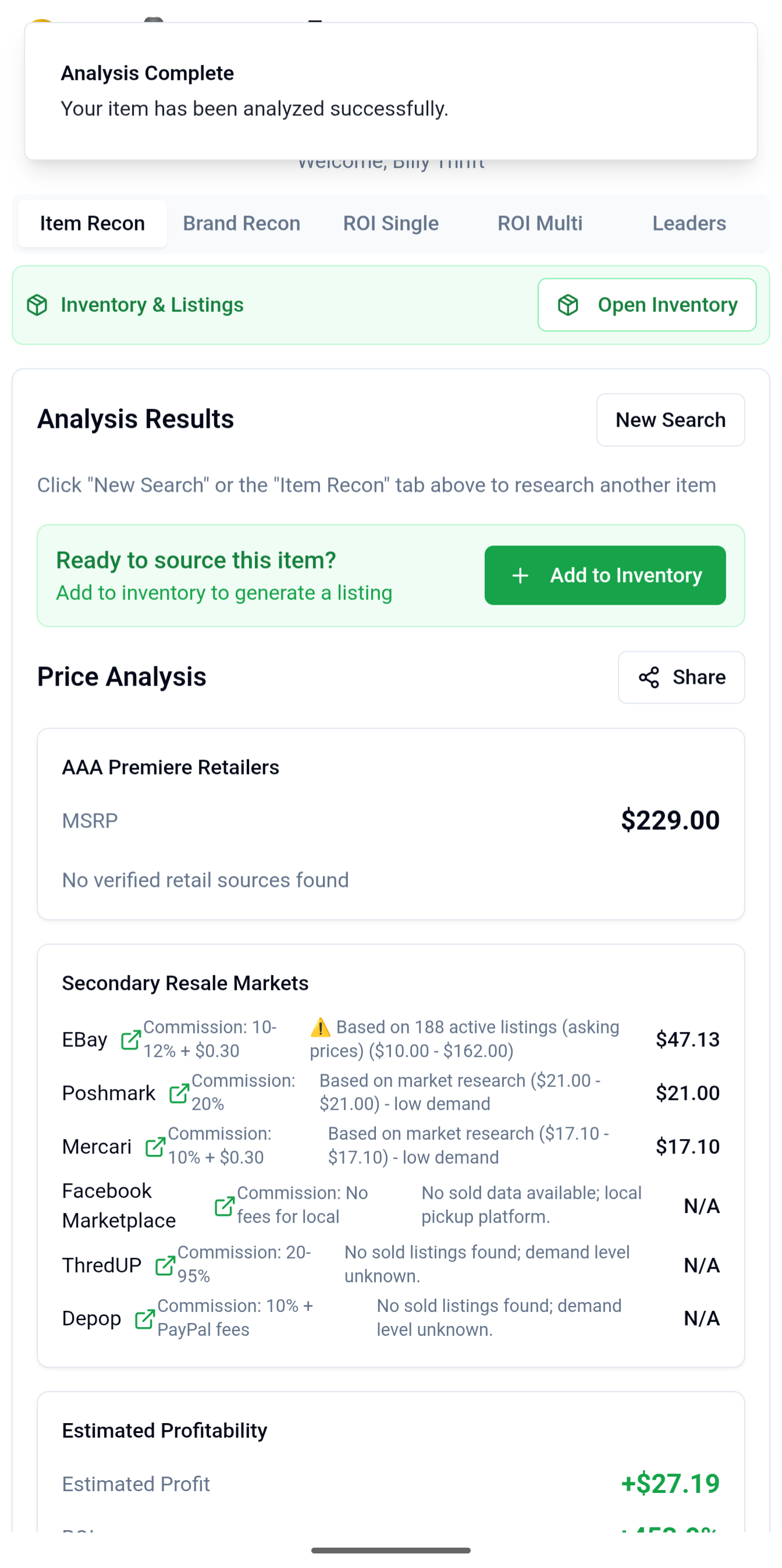This screenshot has height=1568, width=782.
Task: Open the ROI Multi tab
Action: [x=539, y=223]
